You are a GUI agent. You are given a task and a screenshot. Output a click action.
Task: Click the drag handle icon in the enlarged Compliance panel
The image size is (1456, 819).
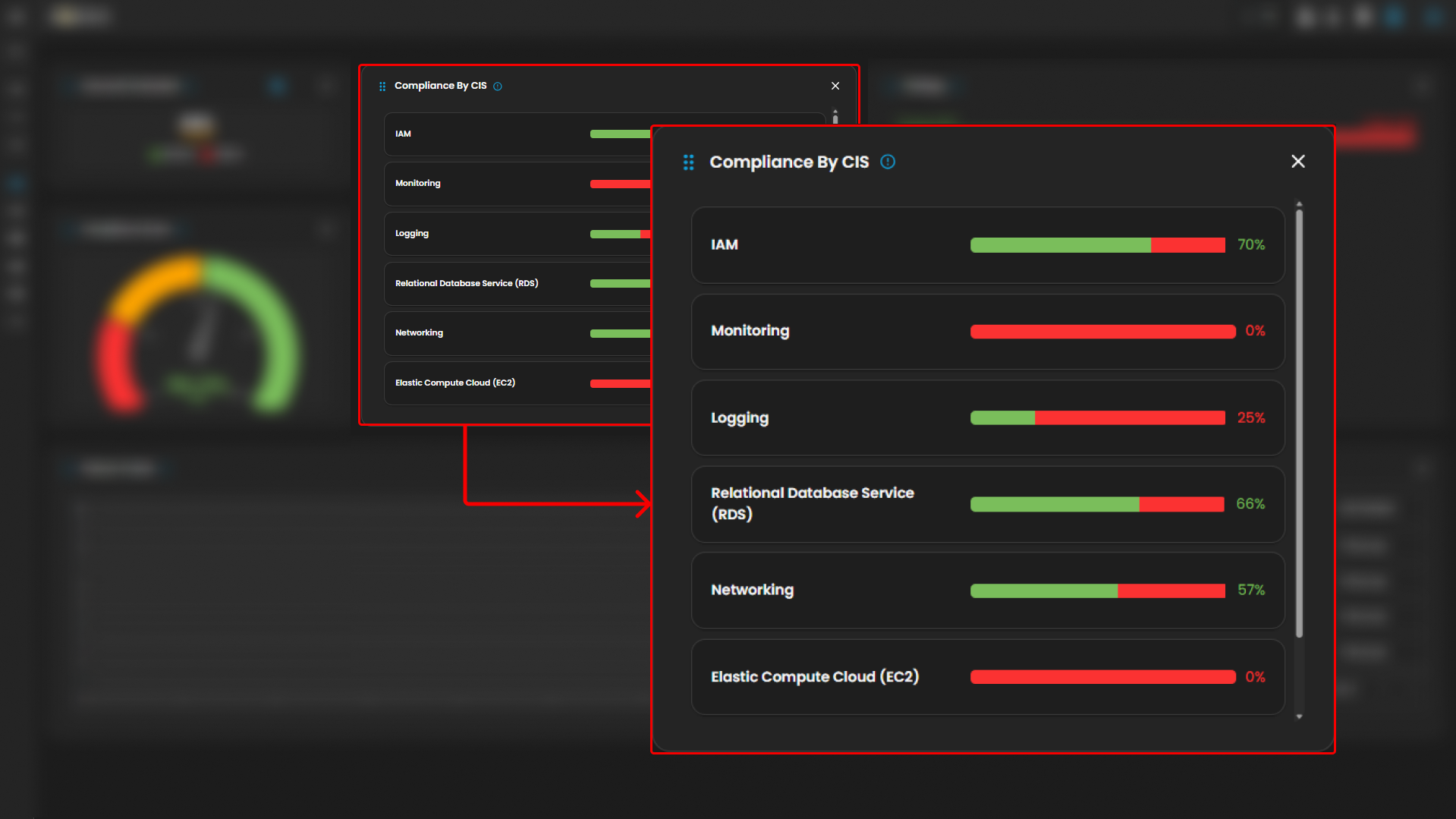click(688, 162)
